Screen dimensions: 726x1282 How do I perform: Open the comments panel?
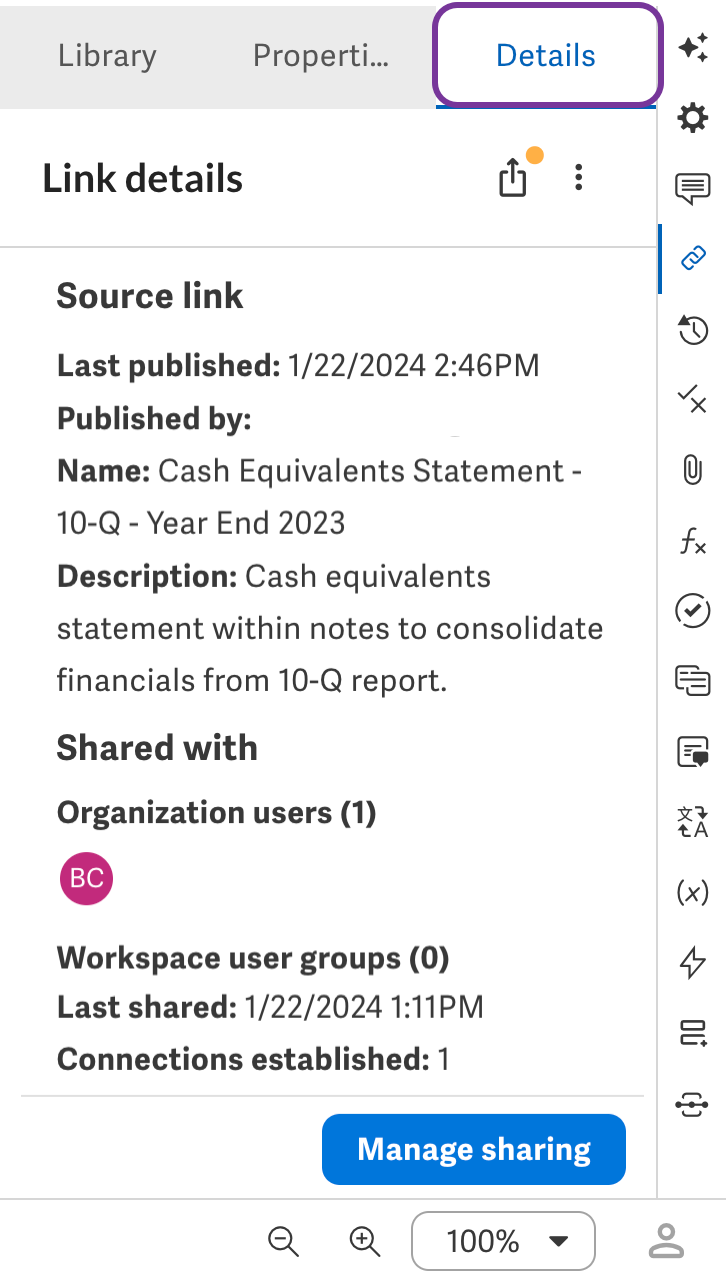[693, 188]
